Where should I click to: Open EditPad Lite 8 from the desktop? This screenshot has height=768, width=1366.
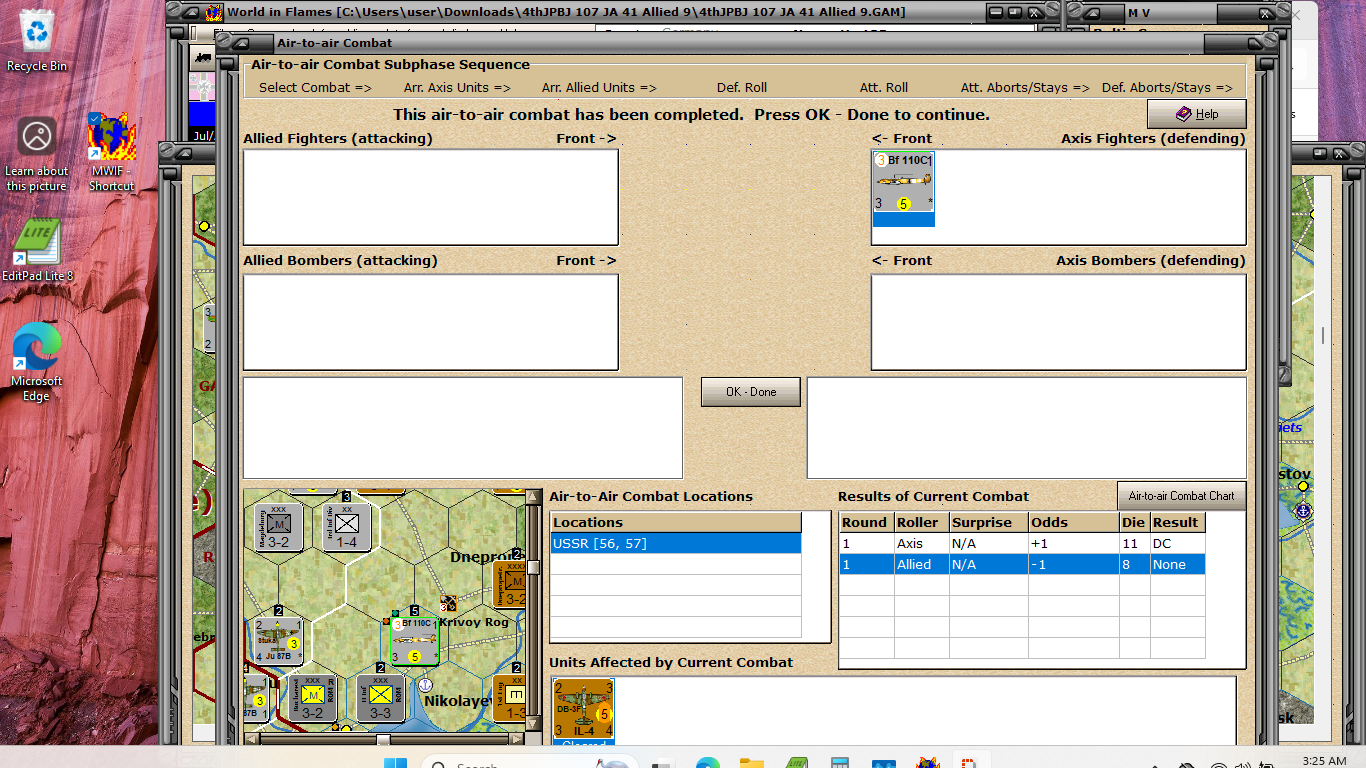click(37, 250)
